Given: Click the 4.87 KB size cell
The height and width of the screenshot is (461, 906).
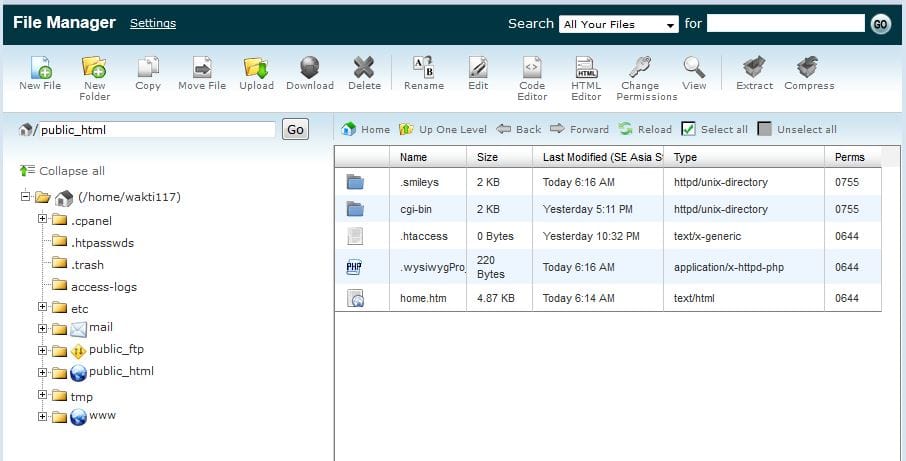Looking at the screenshot, I should pos(496,298).
